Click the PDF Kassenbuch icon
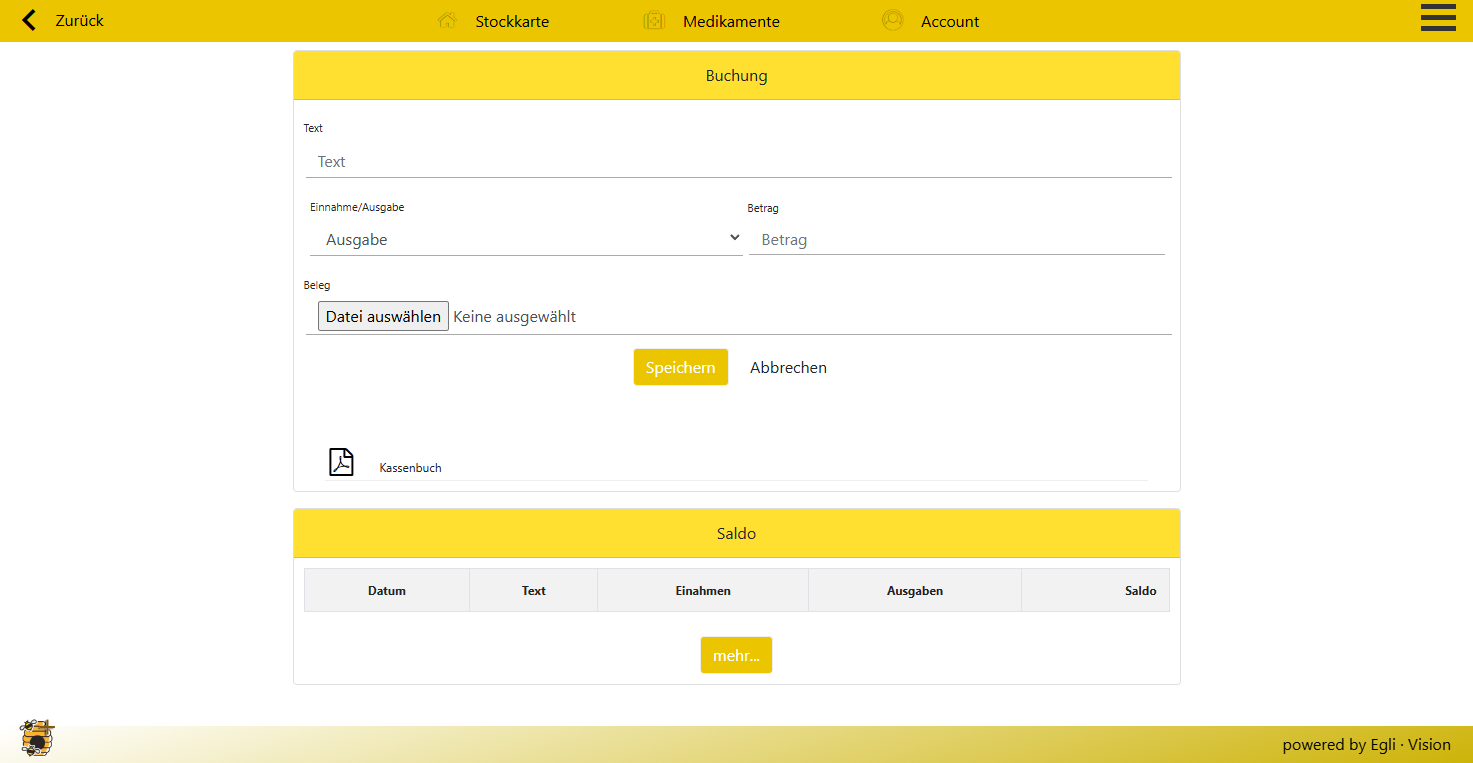Image resolution: width=1473 pixels, height=763 pixels. click(342, 462)
